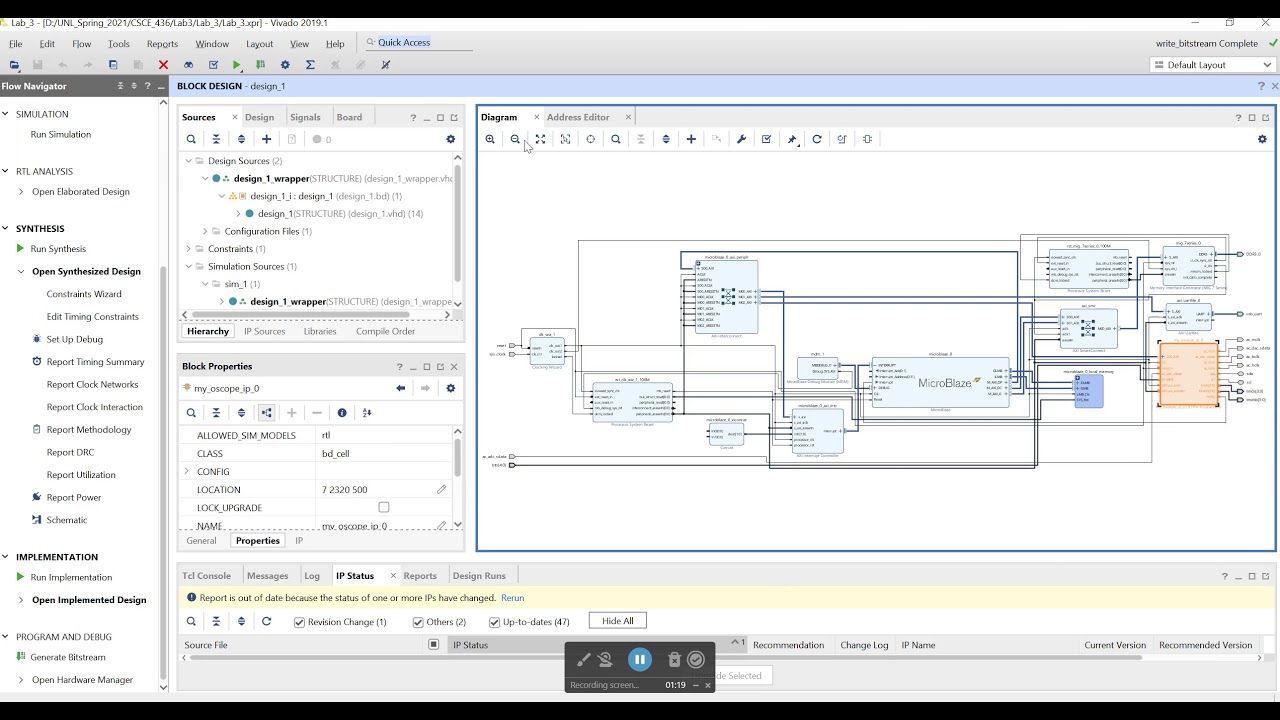The width and height of the screenshot is (1280, 720).
Task: Open the Tools menu
Action: 118,44
